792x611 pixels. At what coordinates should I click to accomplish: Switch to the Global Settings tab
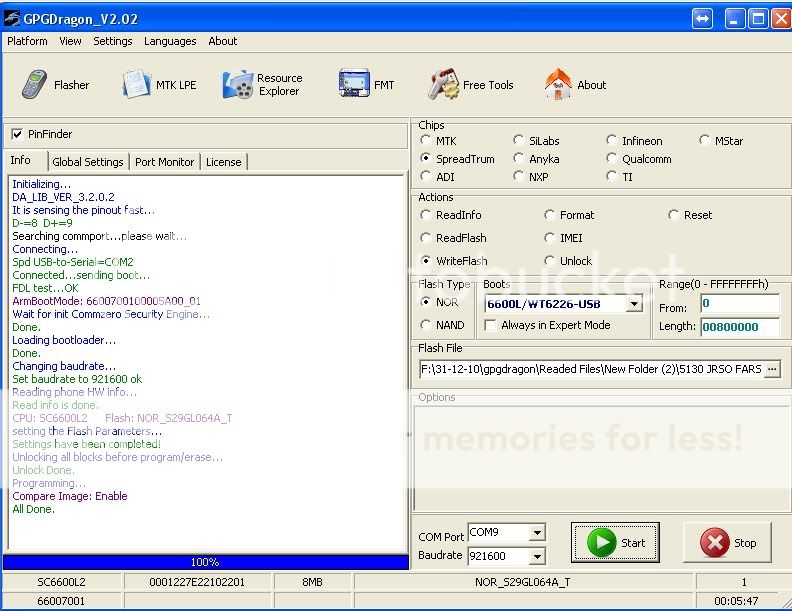point(88,162)
